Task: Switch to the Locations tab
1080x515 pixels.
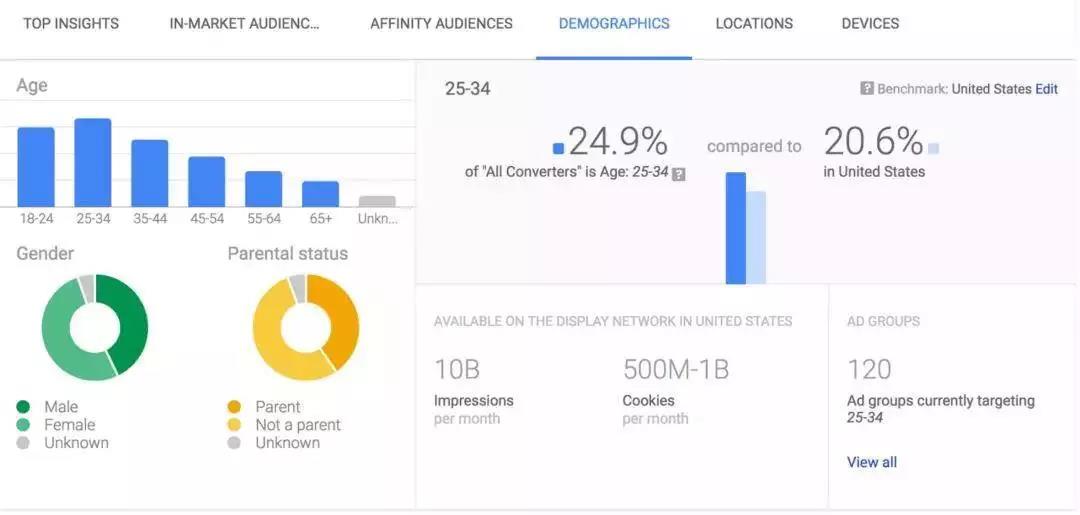Action: [x=754, y=23]
